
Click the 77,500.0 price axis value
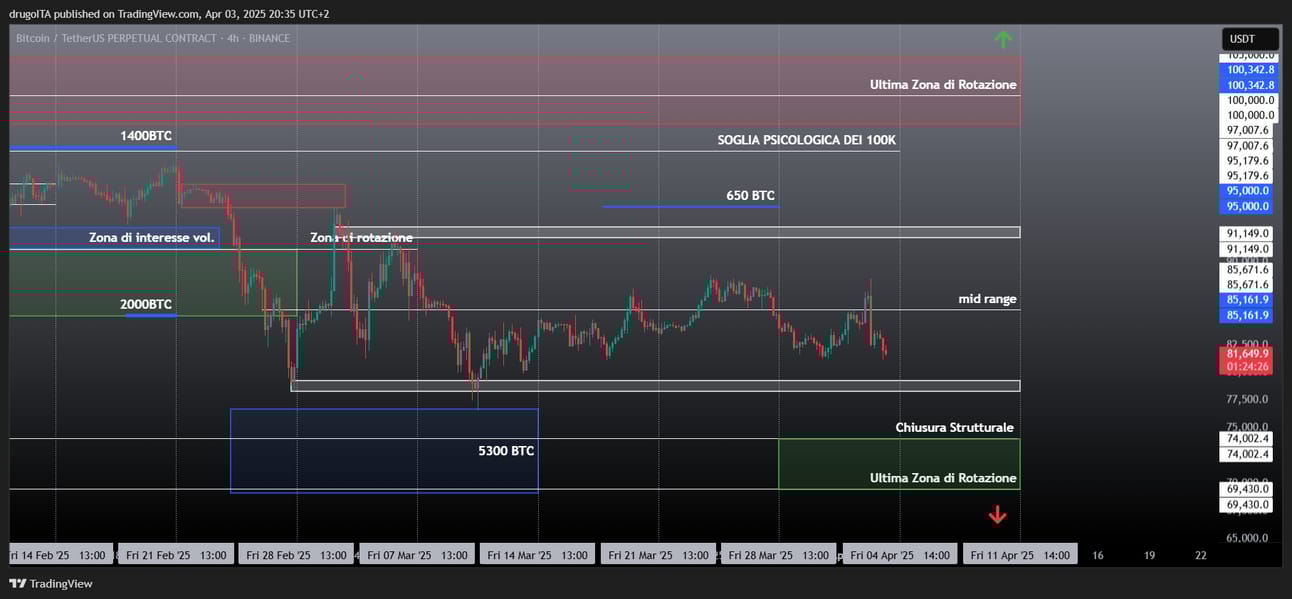pos(1247,399)
